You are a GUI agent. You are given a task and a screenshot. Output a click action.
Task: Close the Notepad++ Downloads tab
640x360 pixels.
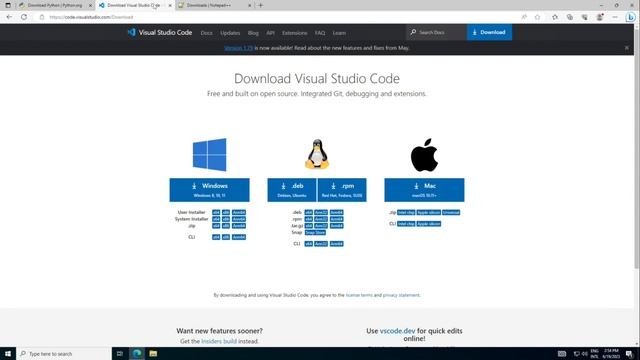[249, 5]
